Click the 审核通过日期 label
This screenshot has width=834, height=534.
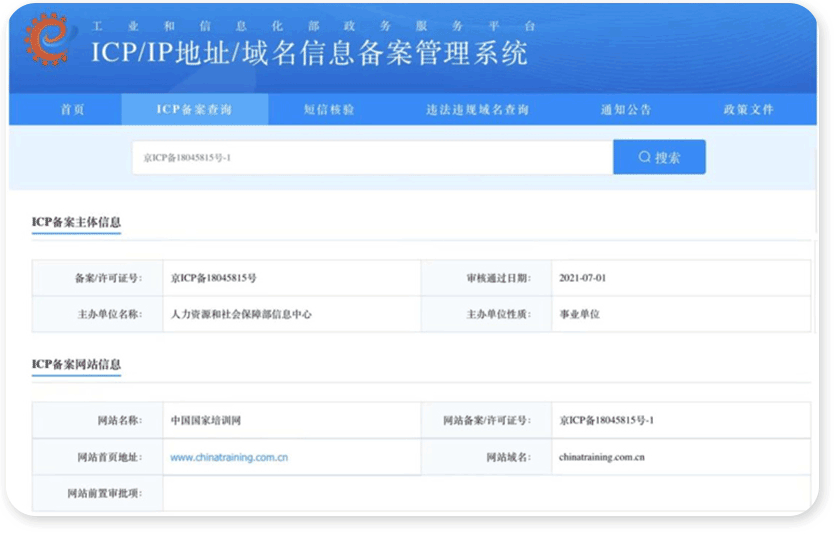coord(499,278)
